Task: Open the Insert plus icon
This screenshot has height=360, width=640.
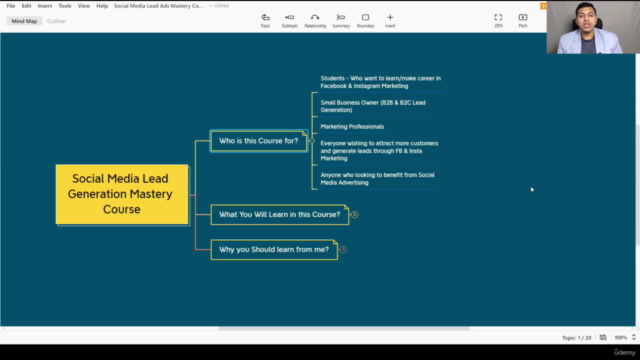Action: [390, 18]
